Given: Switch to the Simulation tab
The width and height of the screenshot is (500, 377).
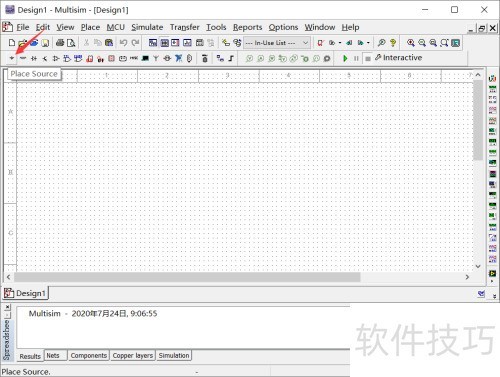Looking at the screenshot, I should pos(174,356).
